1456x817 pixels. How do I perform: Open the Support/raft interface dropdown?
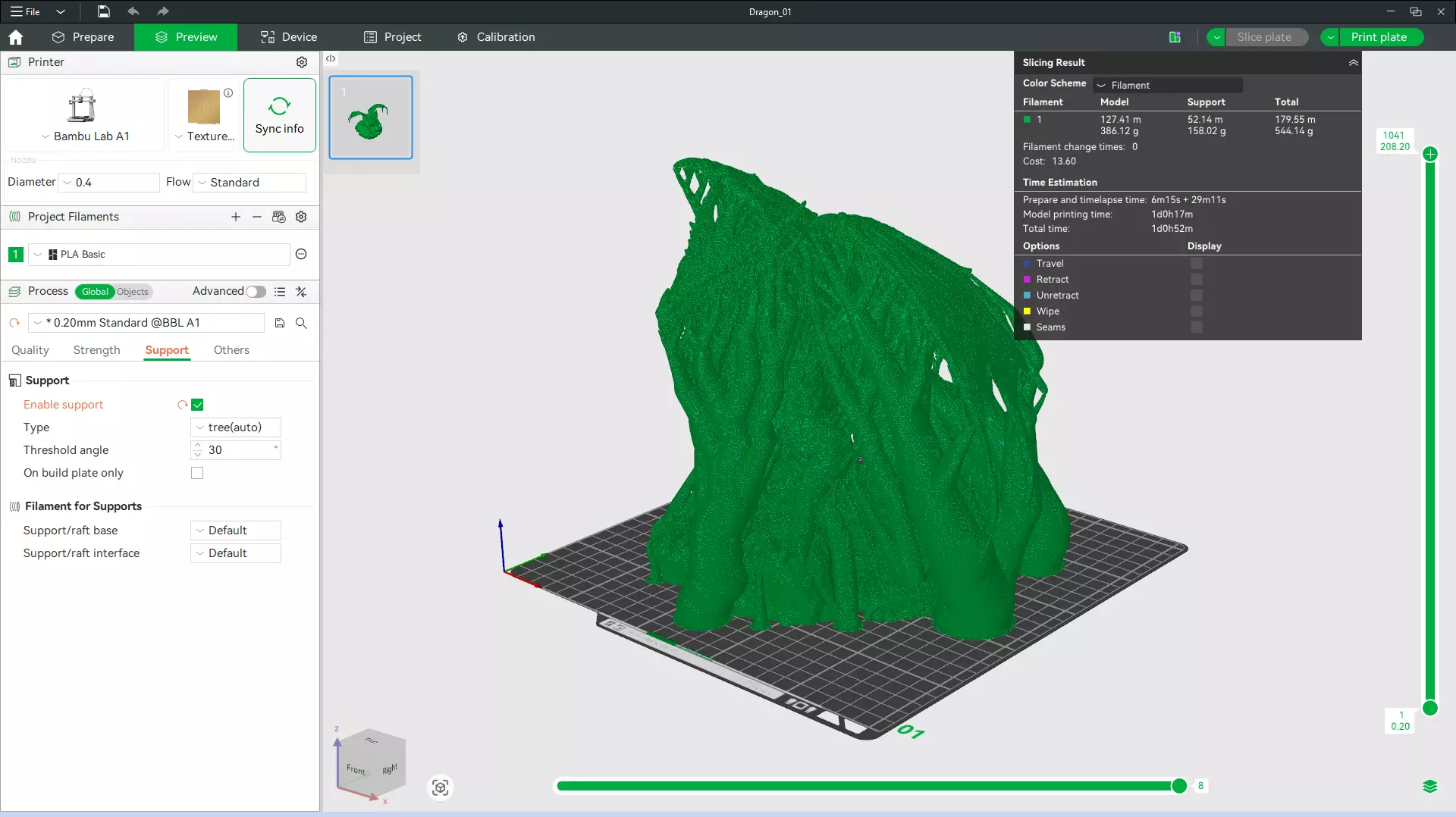coord(236,553)
